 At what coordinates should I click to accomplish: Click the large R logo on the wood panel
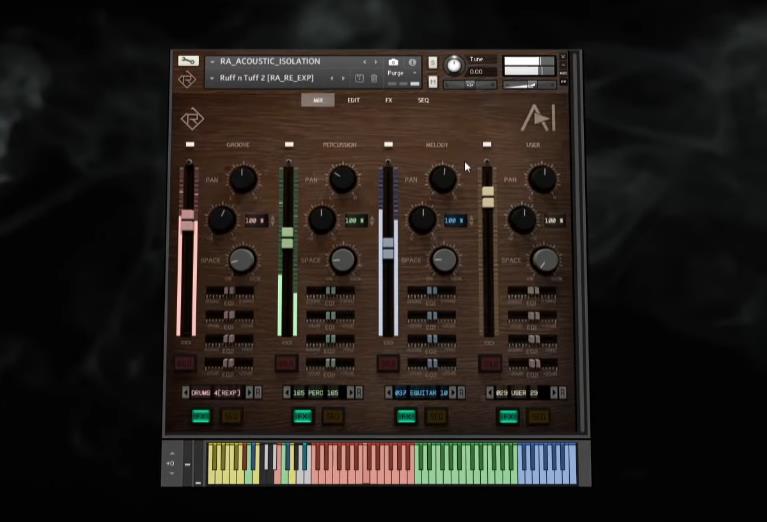click(x=192, y=119)
